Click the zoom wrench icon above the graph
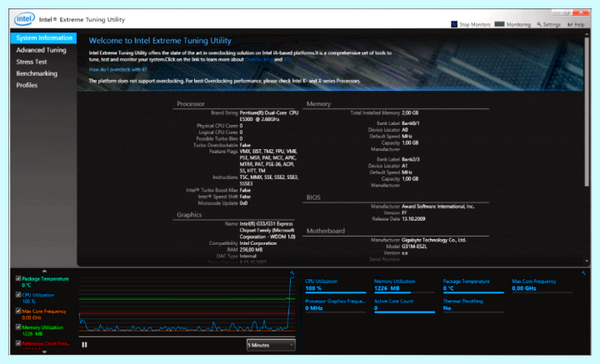This screenshot has width=600, height=364. (x=292, y=273)
